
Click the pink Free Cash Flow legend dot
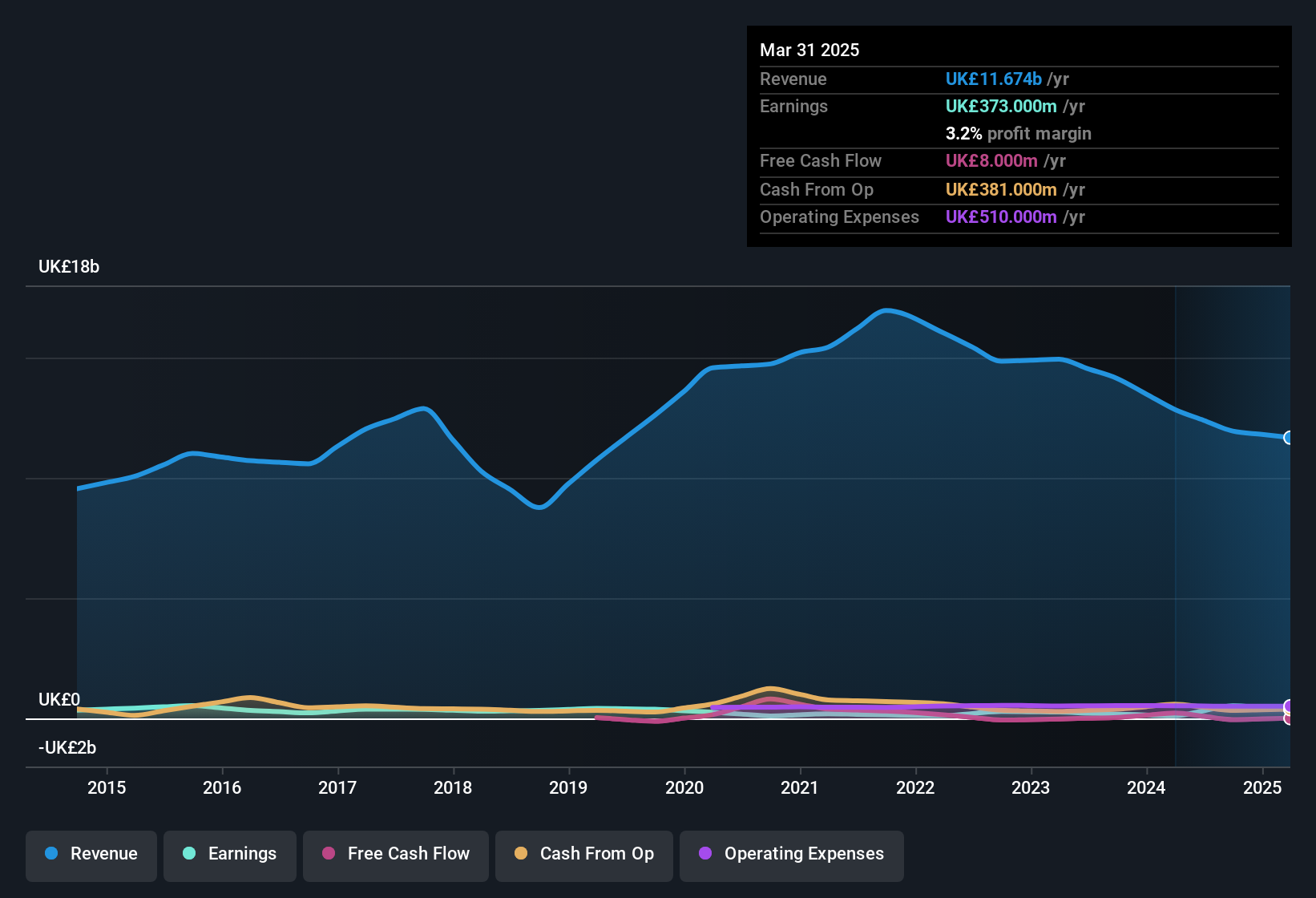[329, 854]
